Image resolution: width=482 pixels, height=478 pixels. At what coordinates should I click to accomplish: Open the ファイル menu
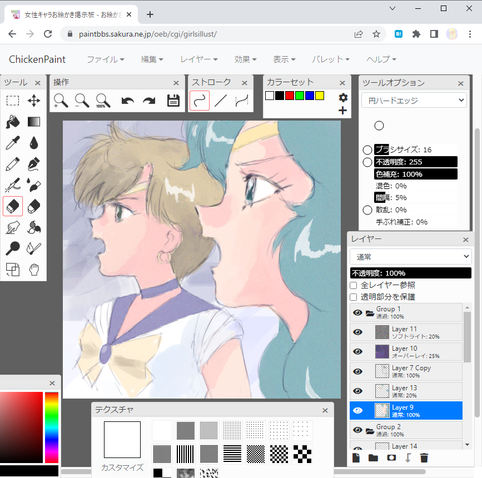105,59
